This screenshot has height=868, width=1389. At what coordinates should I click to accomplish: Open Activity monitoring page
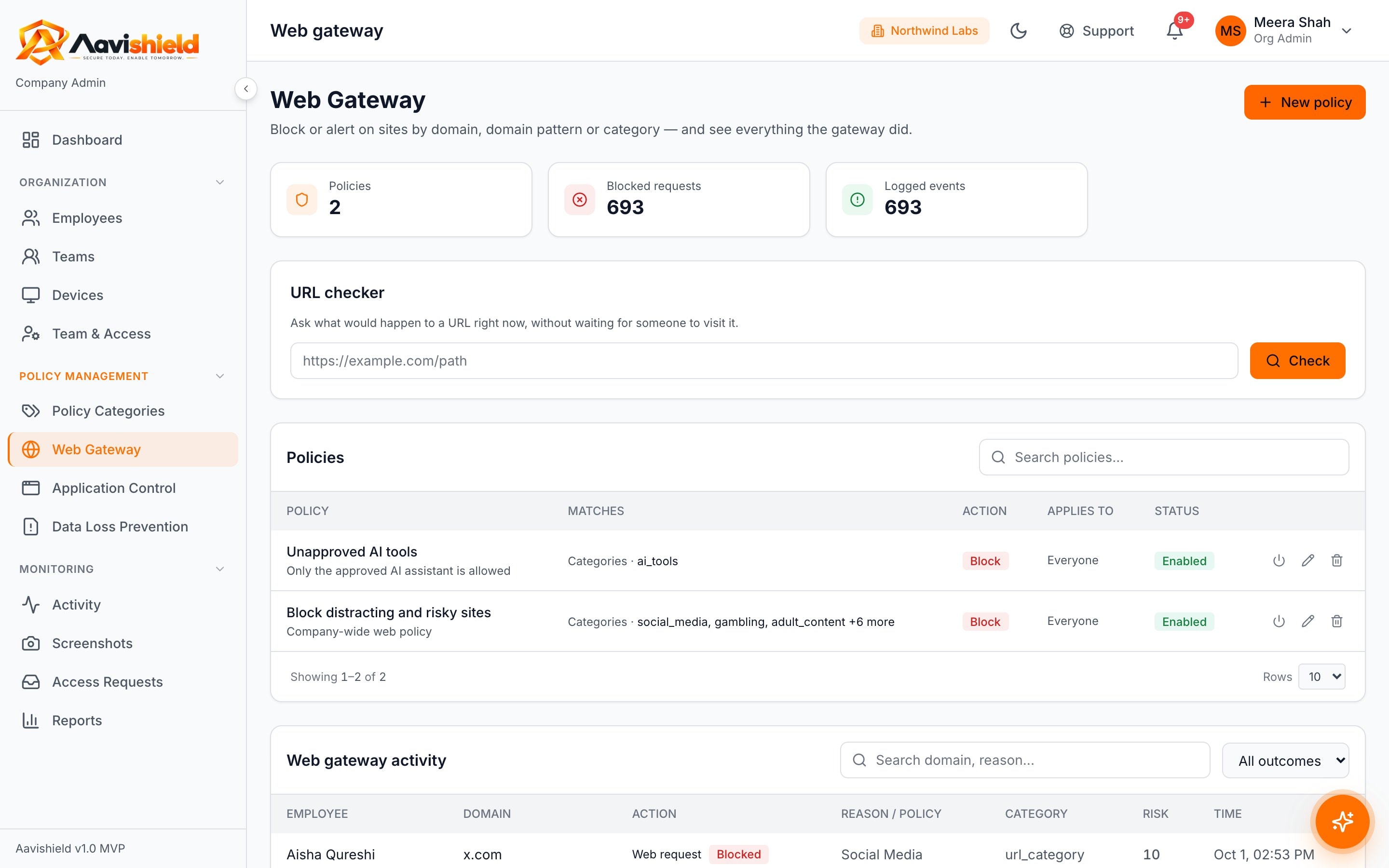pos(123,605)
